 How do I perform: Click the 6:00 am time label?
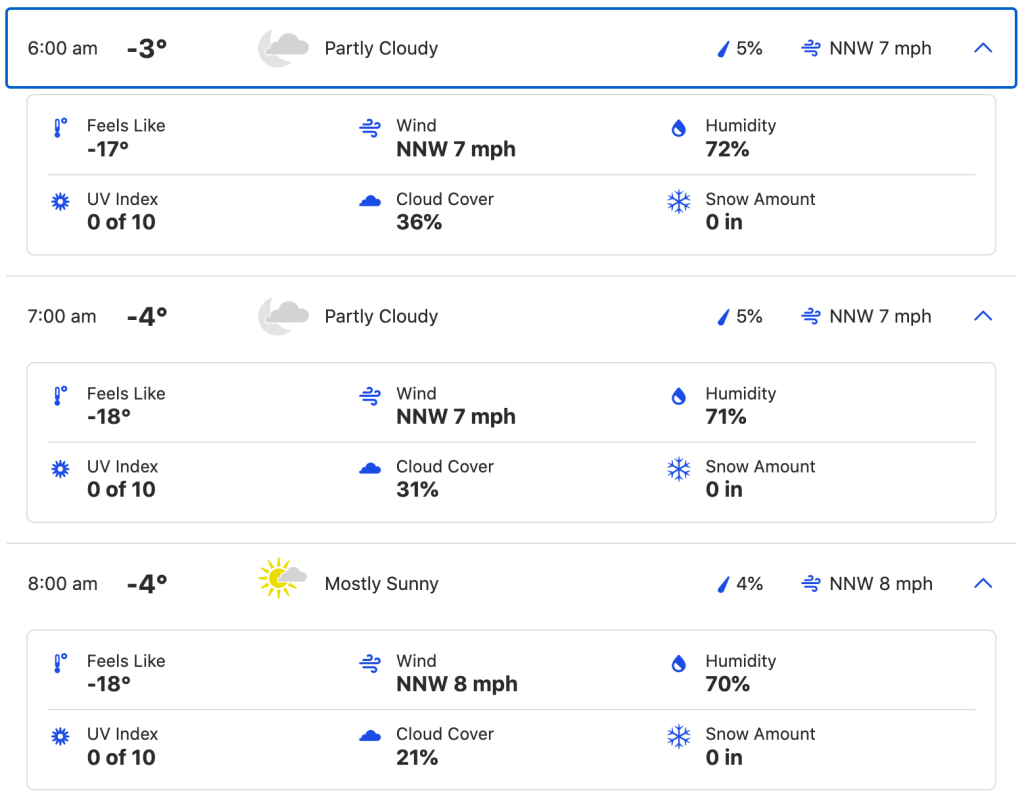[62, 48]
